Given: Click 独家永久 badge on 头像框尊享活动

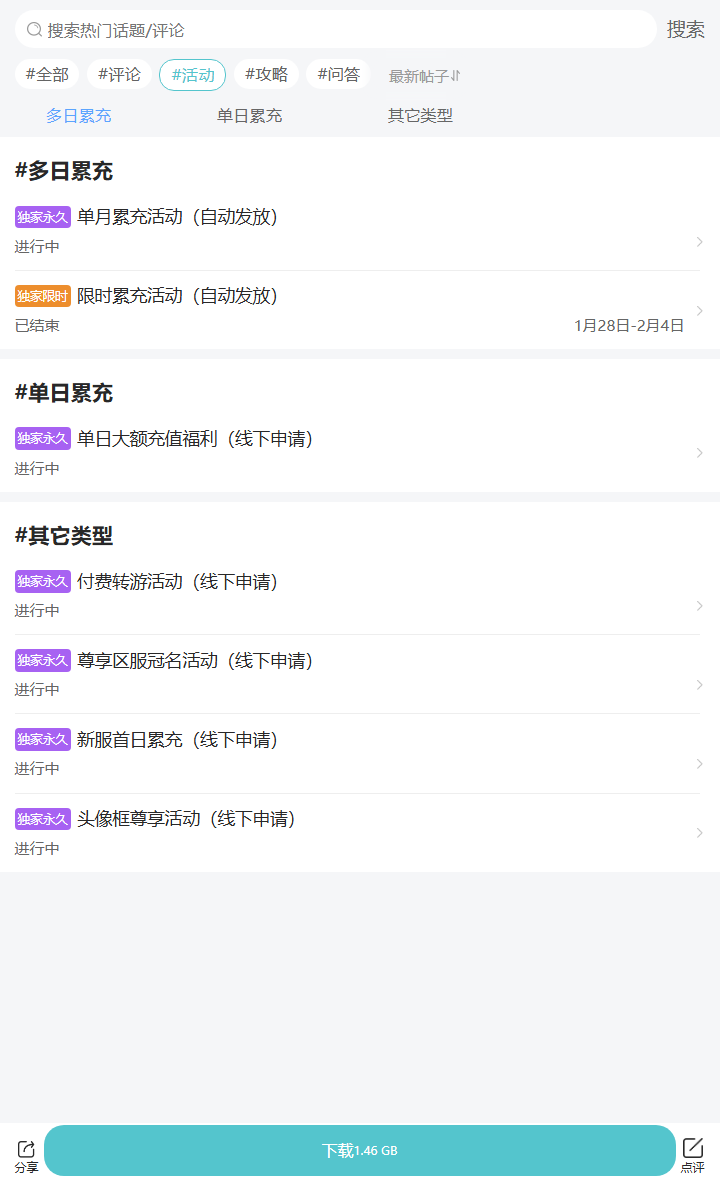Looking at the screenshot, I should tap(43, 819).
